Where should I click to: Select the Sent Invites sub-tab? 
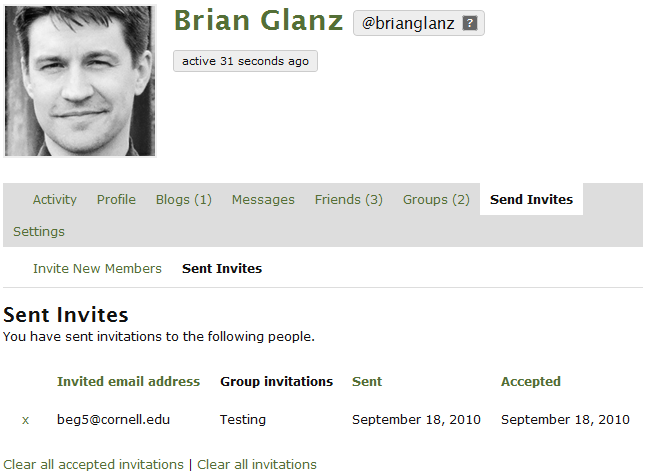[x=222, y=269]
